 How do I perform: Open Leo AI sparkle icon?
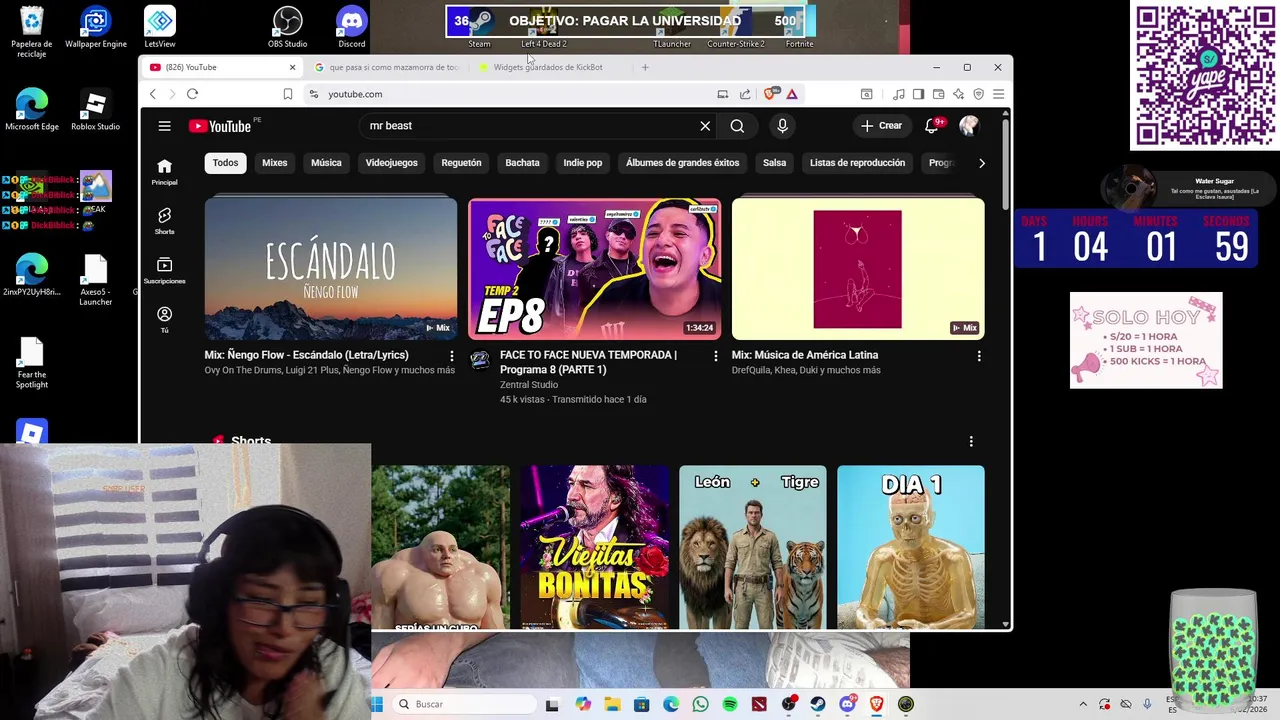958,94
